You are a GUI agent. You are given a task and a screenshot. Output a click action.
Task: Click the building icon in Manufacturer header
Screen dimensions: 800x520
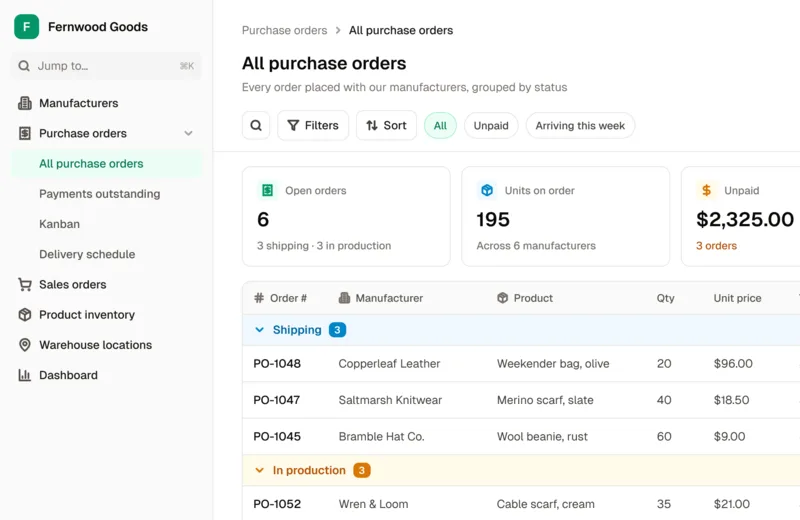point(344,298)
